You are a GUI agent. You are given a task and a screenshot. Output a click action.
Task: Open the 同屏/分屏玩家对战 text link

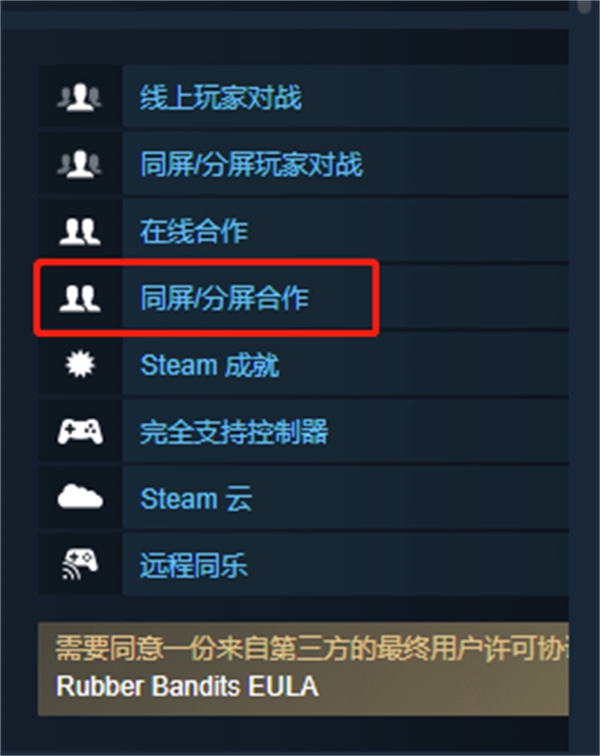251,164
